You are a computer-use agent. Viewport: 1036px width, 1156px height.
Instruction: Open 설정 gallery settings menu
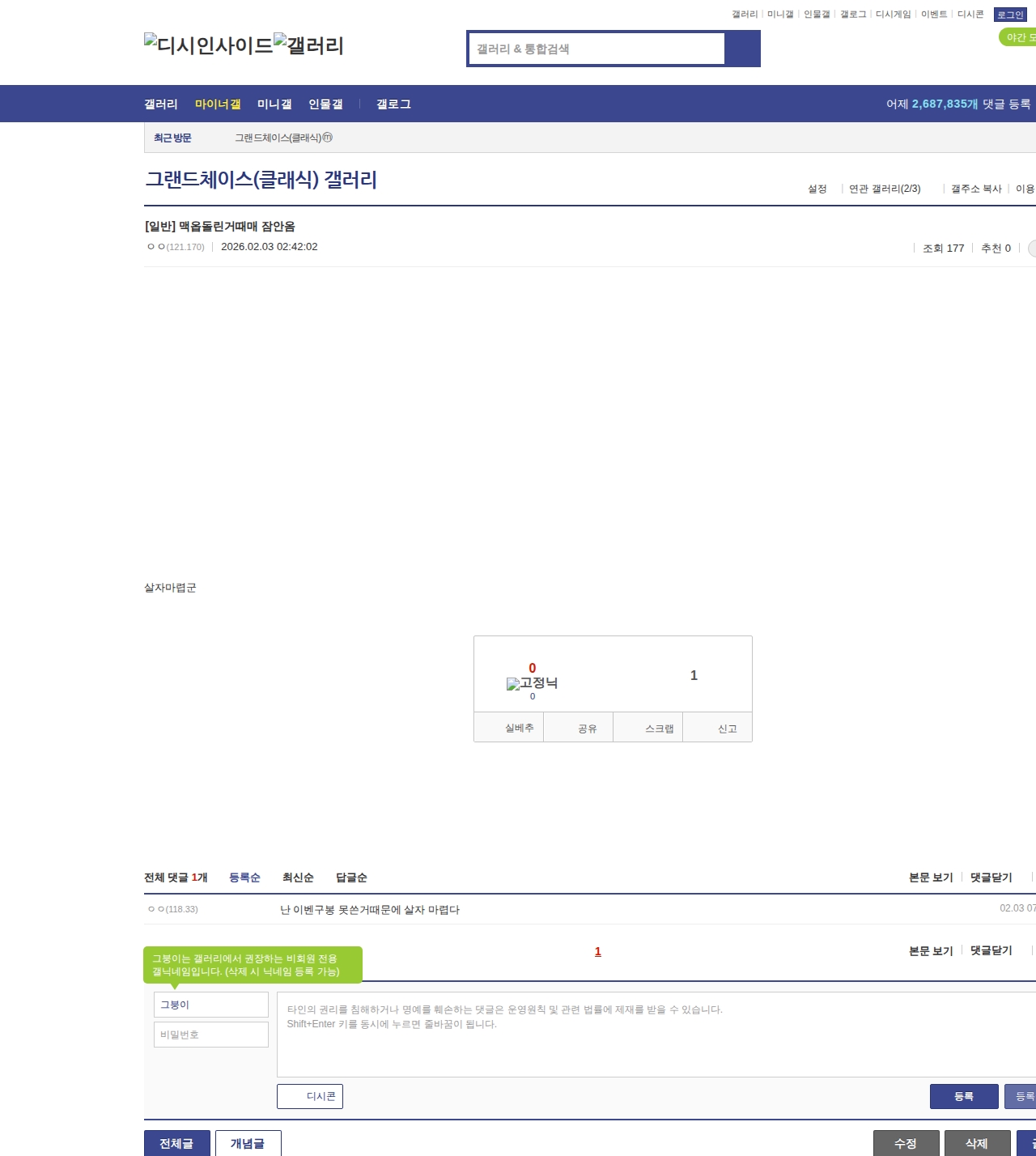817,189
